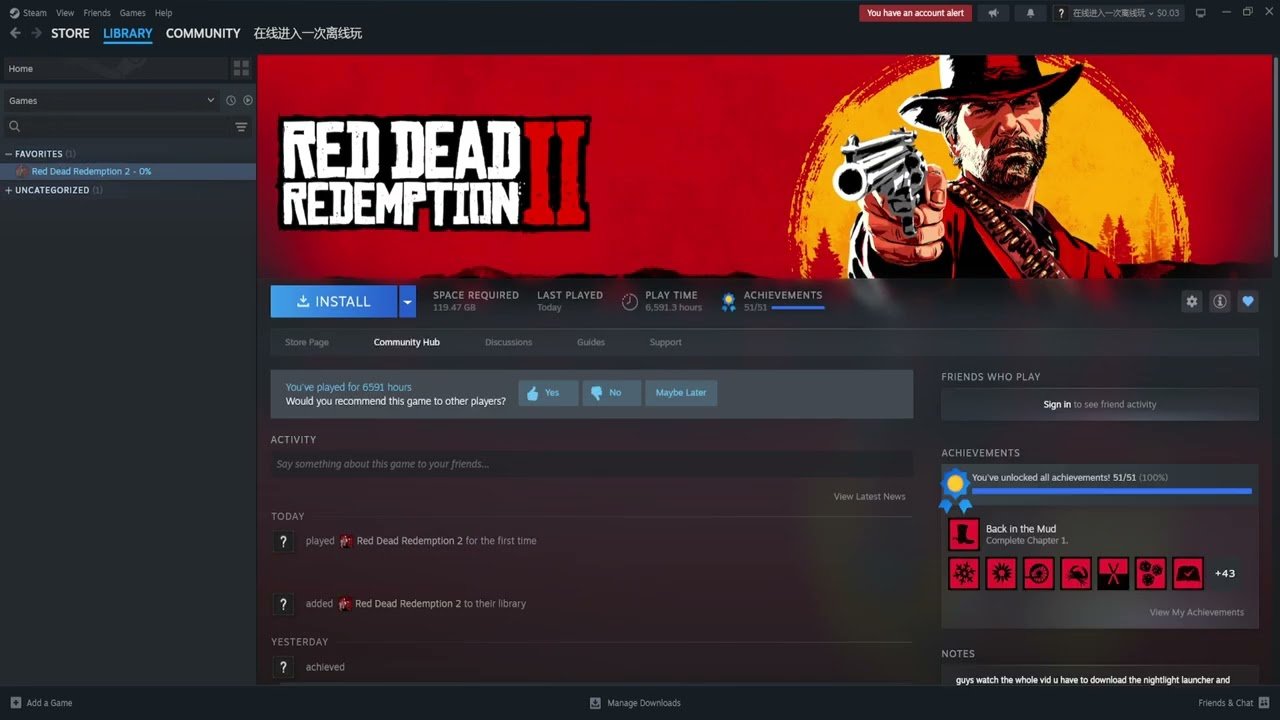Toggle the recent activity clock sort
The image size is (1280, 720).
(x=231, y=100)
